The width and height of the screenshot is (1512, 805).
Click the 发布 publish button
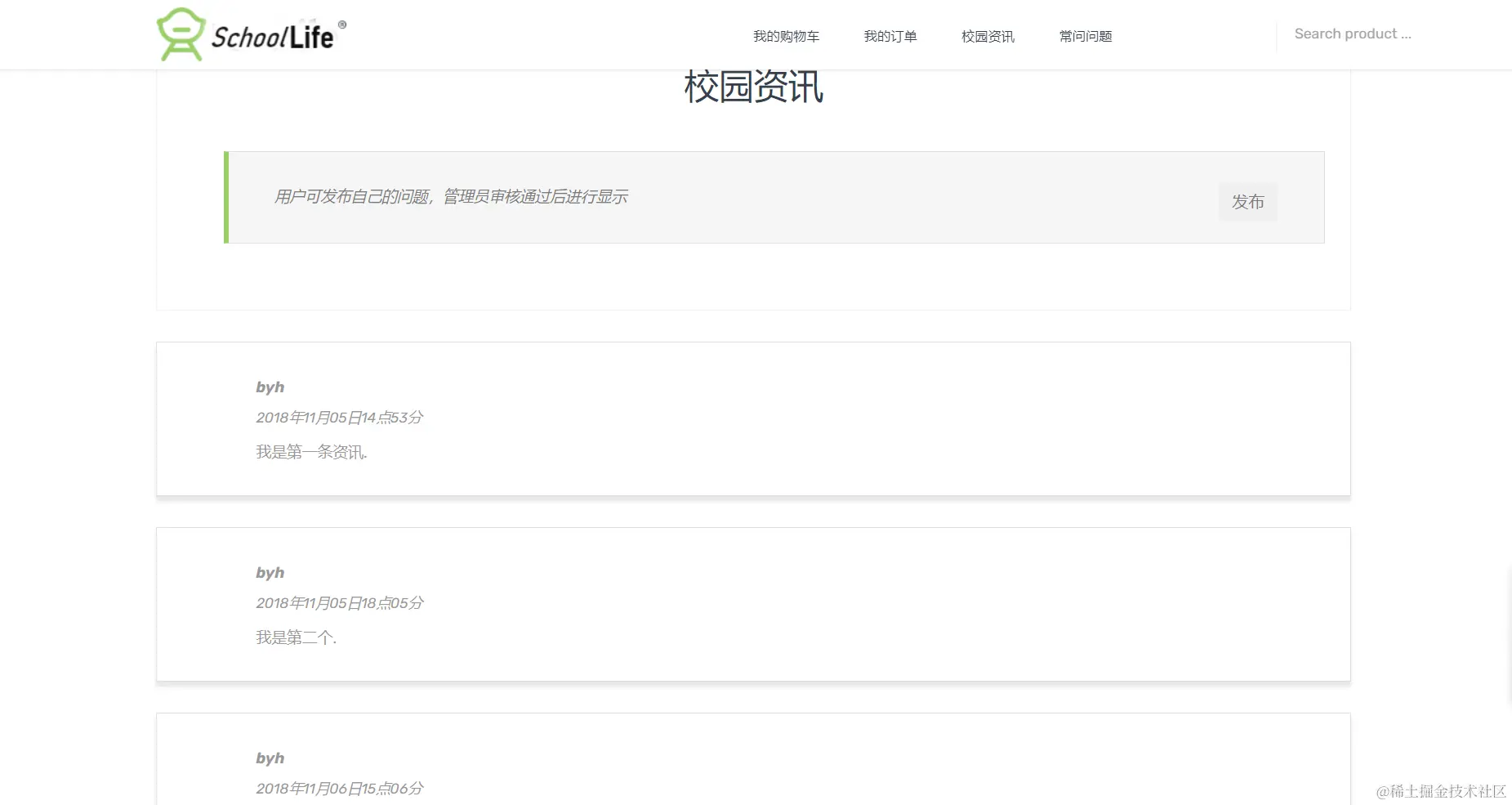coord(1247,202)
